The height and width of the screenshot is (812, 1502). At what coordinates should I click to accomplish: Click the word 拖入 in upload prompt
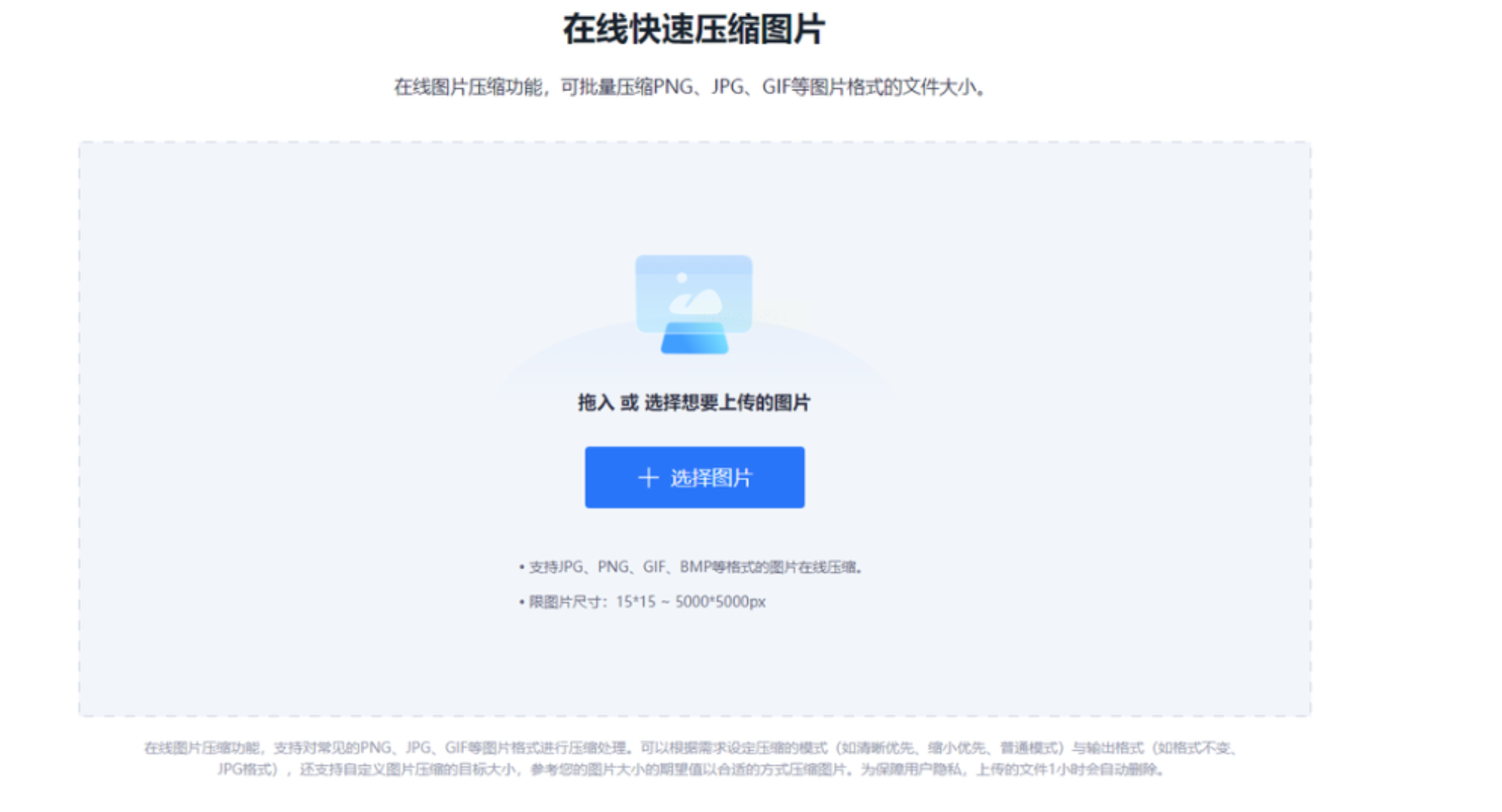click(x=595, y=403)
